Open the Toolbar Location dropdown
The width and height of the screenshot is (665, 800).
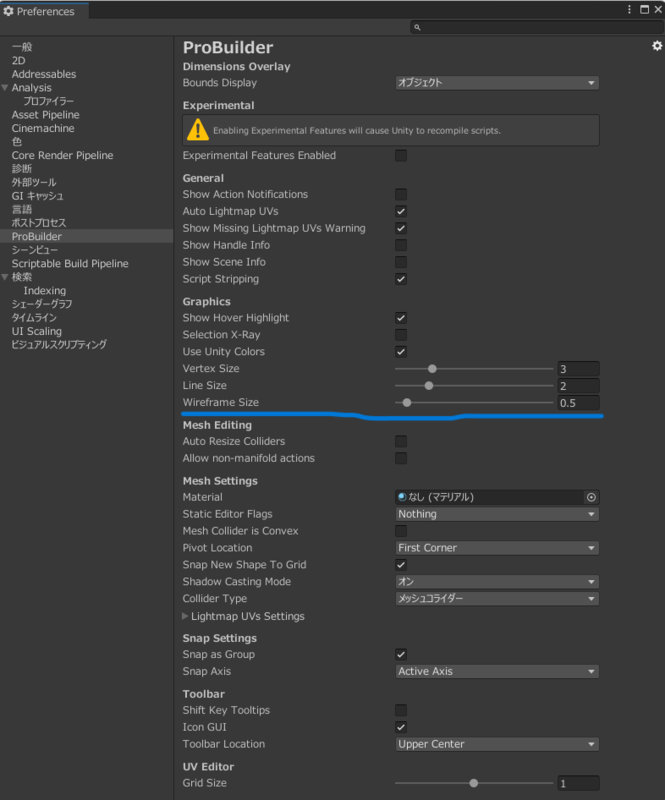click(497, 744)
